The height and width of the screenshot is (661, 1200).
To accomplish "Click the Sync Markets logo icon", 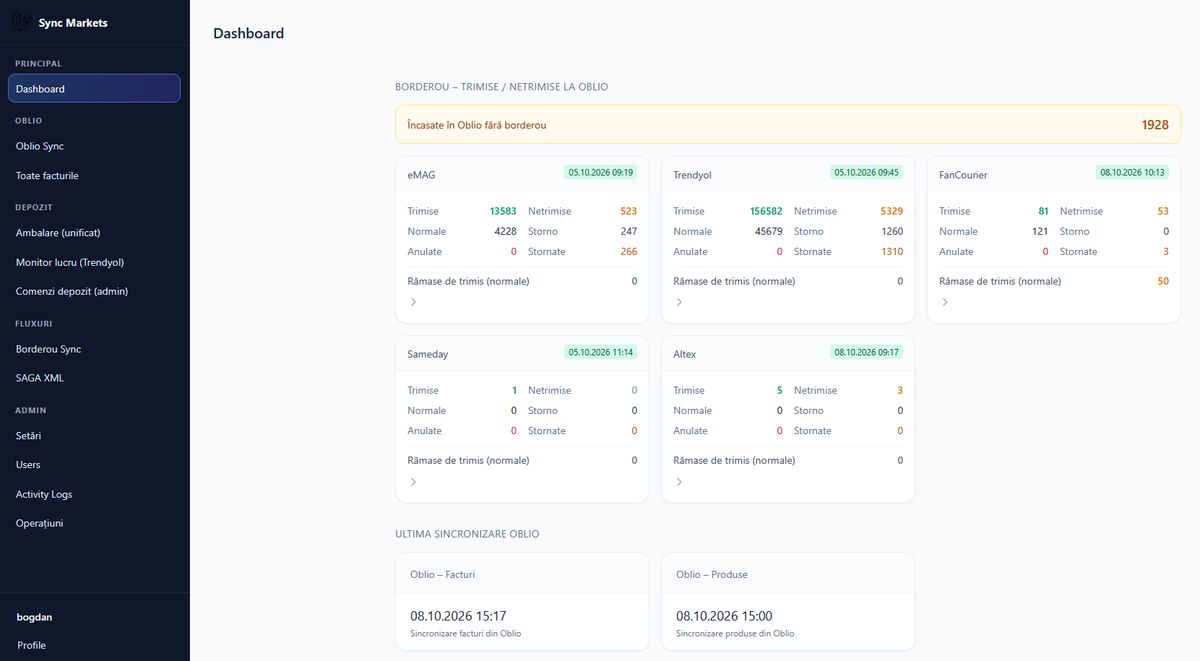I will (21, 22).
